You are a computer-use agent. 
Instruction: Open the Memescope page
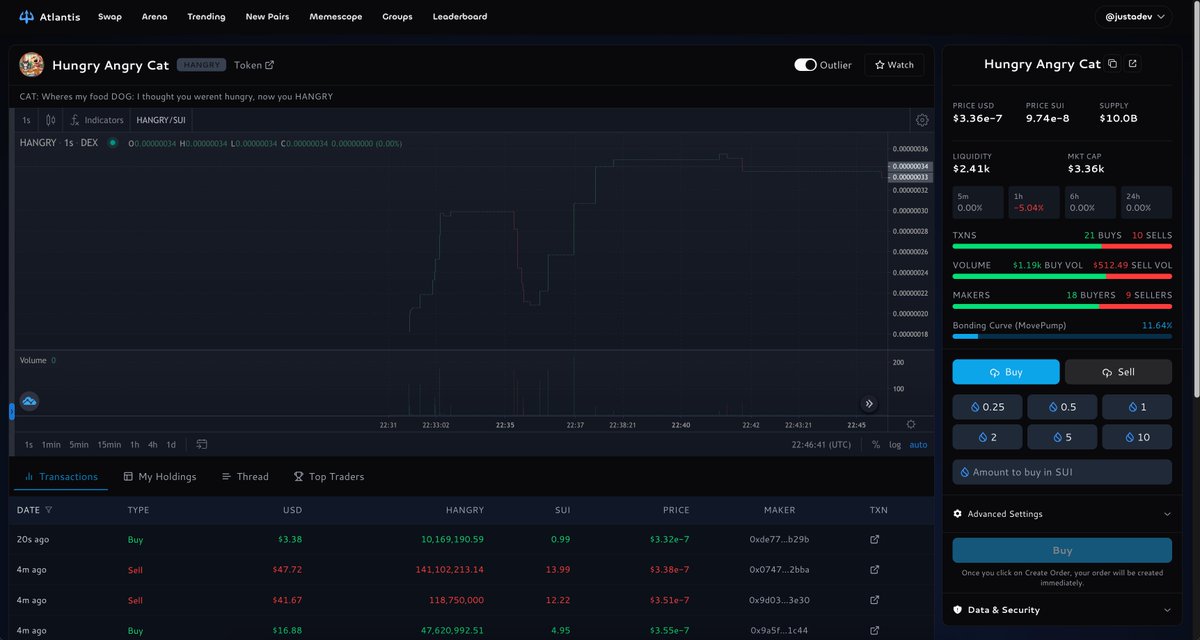click(x=336, y=17)
